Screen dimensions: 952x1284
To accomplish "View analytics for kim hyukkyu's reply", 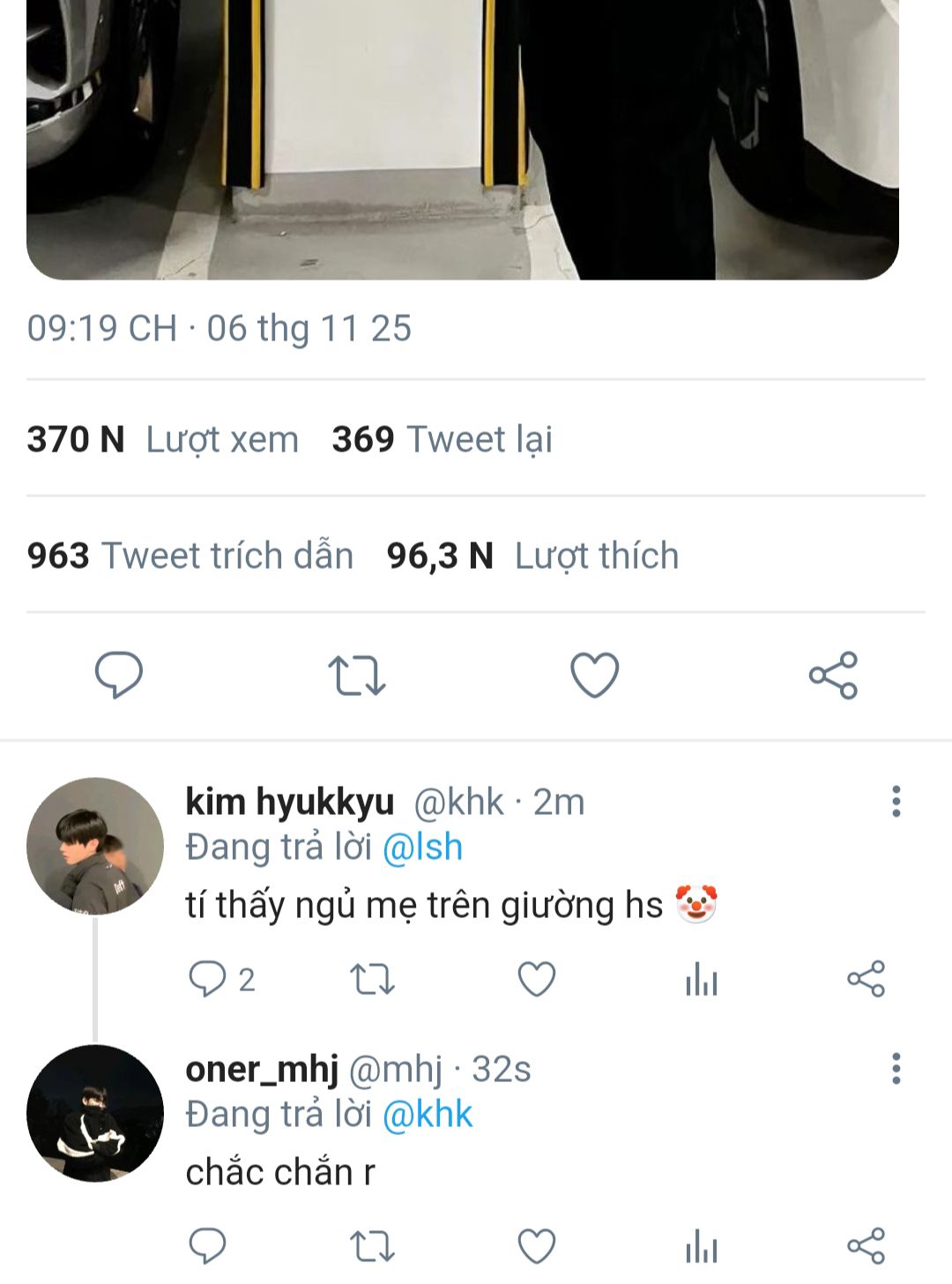I will 702,980.
